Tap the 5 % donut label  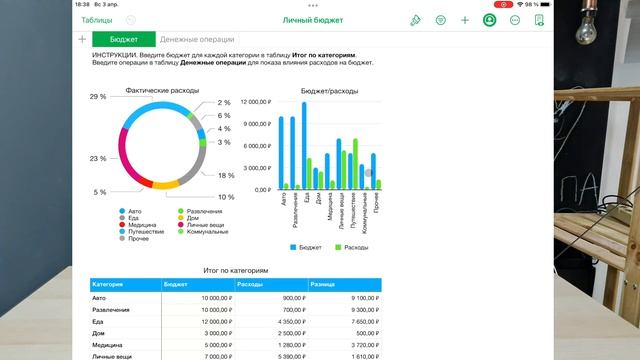(100, 192)
